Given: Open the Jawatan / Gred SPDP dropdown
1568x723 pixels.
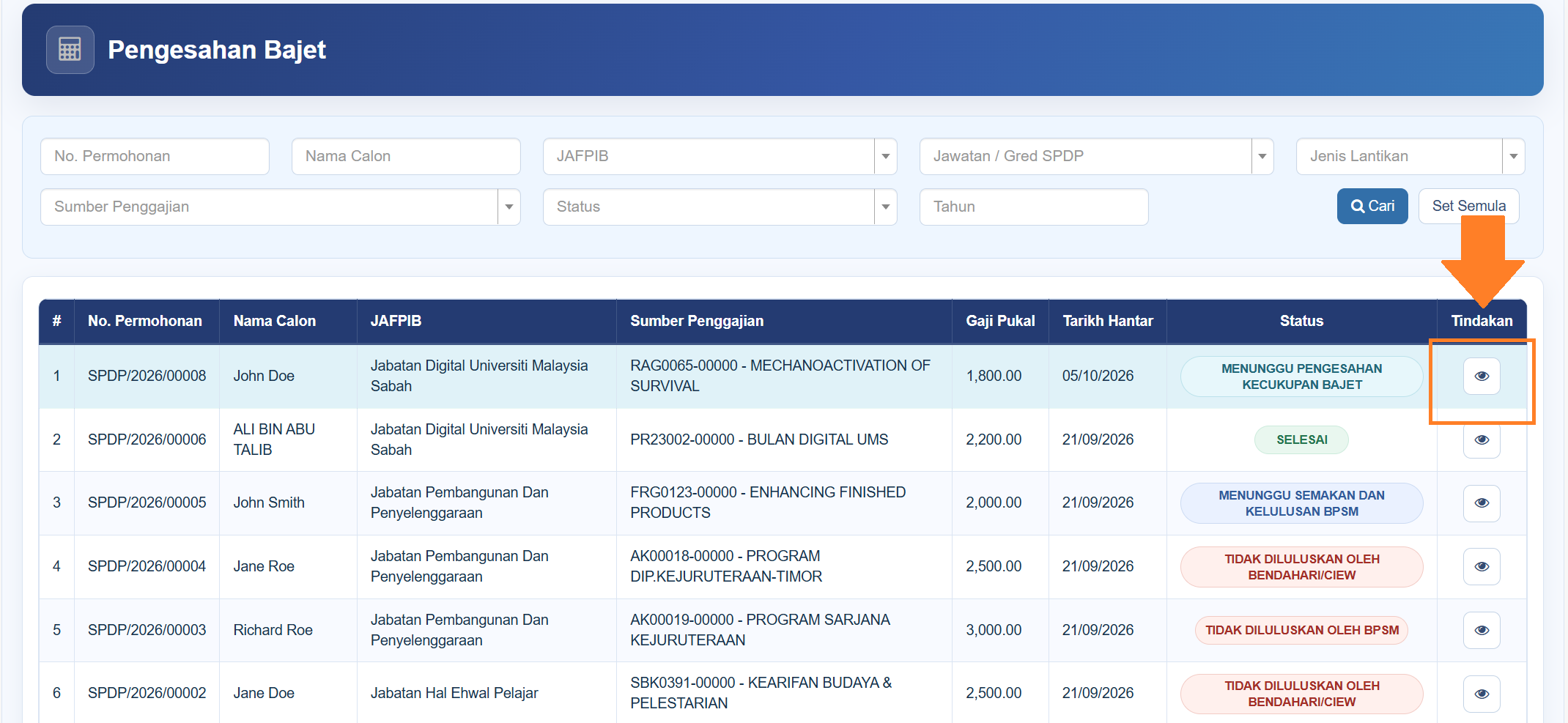Looking at the screenshot, I should pos(1096,156).
